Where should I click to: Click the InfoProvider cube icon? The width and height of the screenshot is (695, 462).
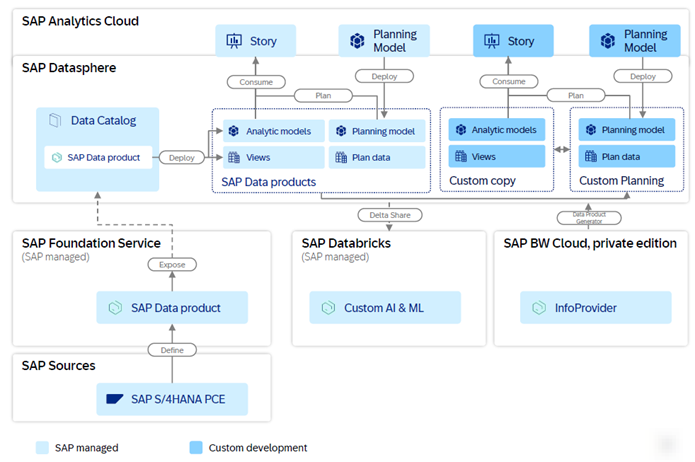click(540, 308)
